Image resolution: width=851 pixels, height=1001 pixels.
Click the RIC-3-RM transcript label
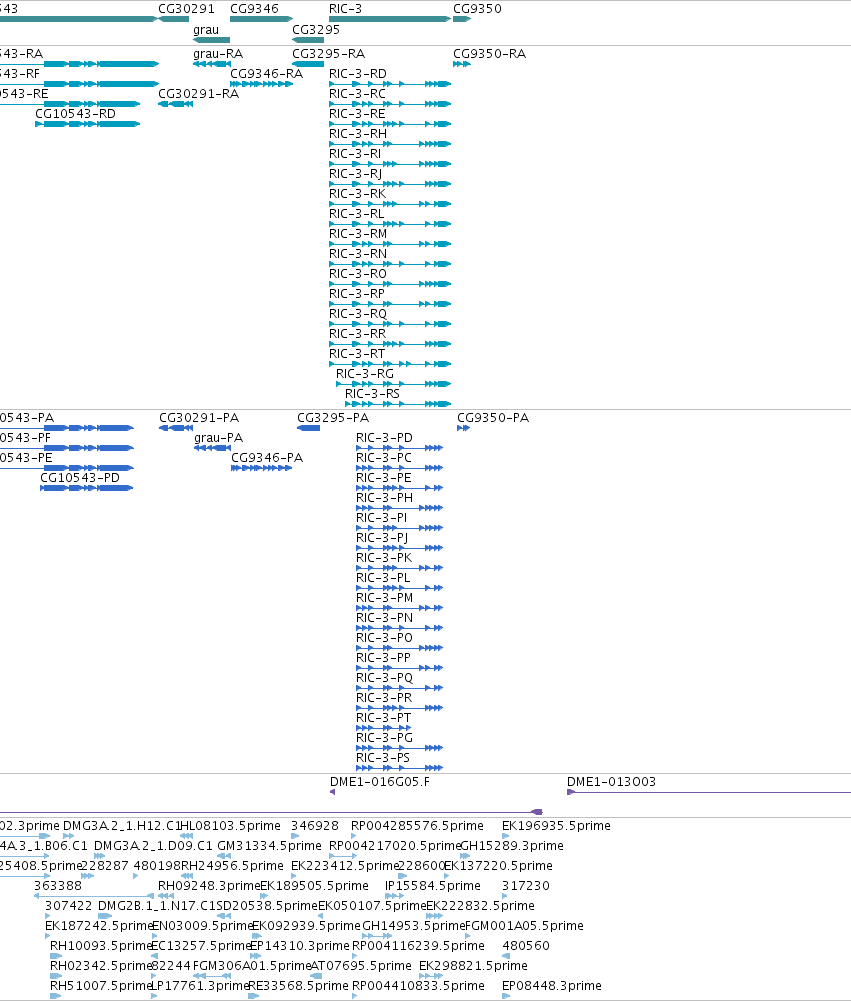click(358, 234)
